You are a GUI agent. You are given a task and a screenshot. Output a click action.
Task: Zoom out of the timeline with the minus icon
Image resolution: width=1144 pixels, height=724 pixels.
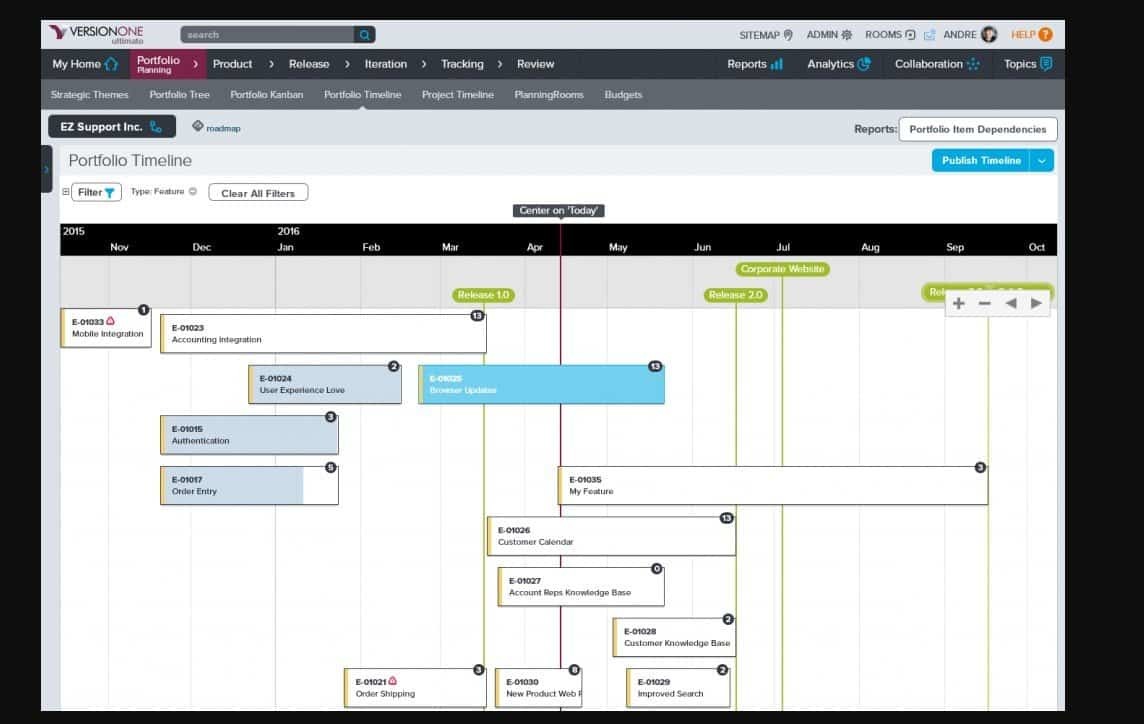[984, 303]
